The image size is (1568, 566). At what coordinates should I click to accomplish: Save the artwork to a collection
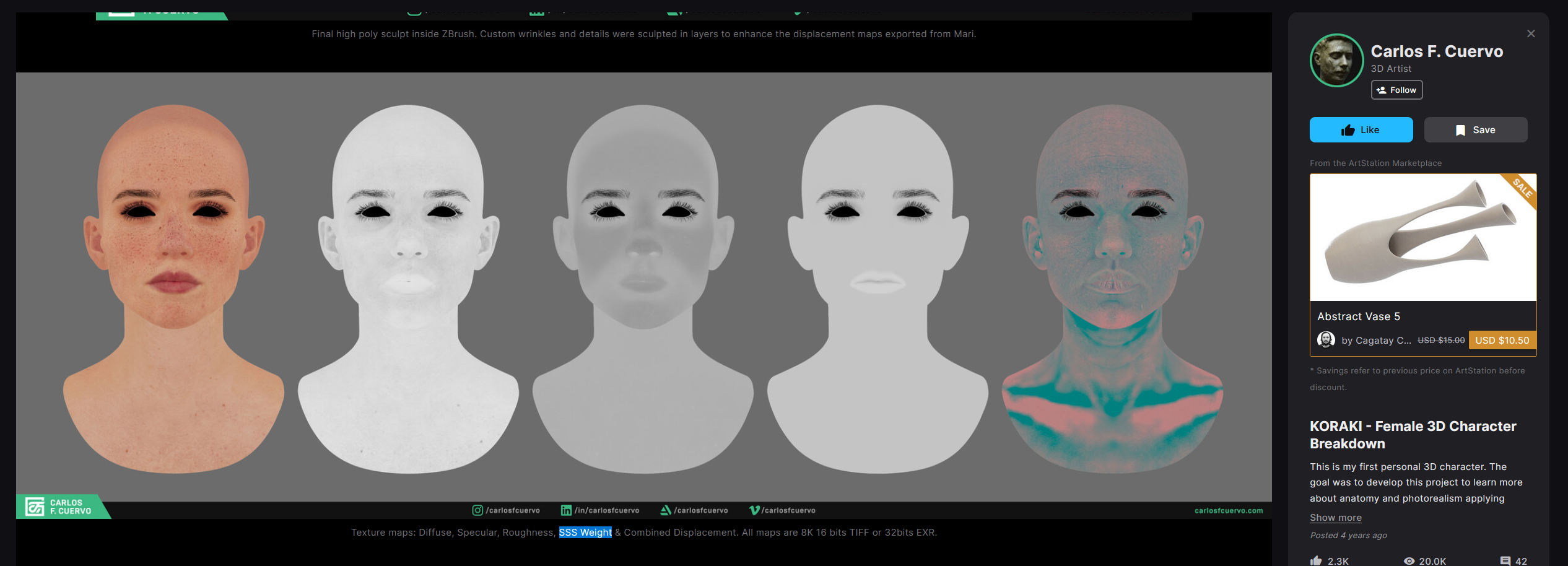pyautogui.click(x=1475, y=130)
